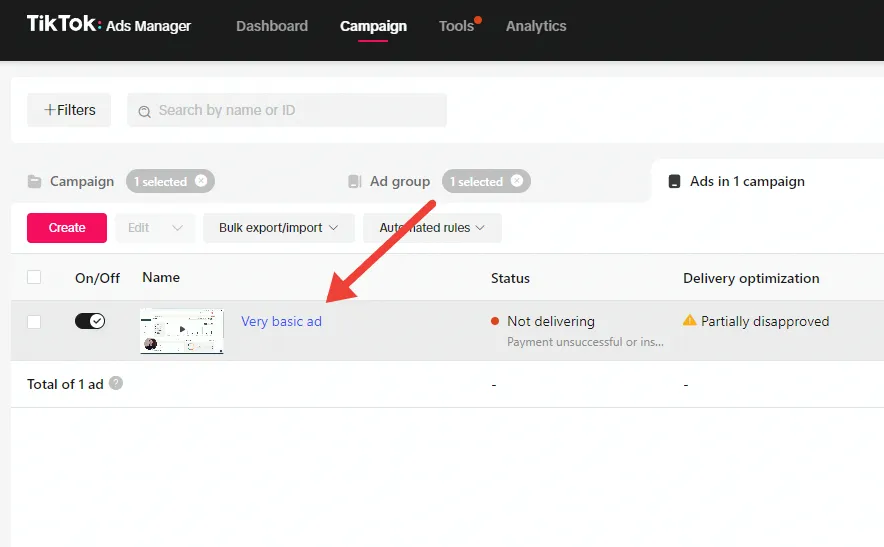Click the Not delivering status text
Viewport: 884px width, 547px height.
click(x=551, y=321)
